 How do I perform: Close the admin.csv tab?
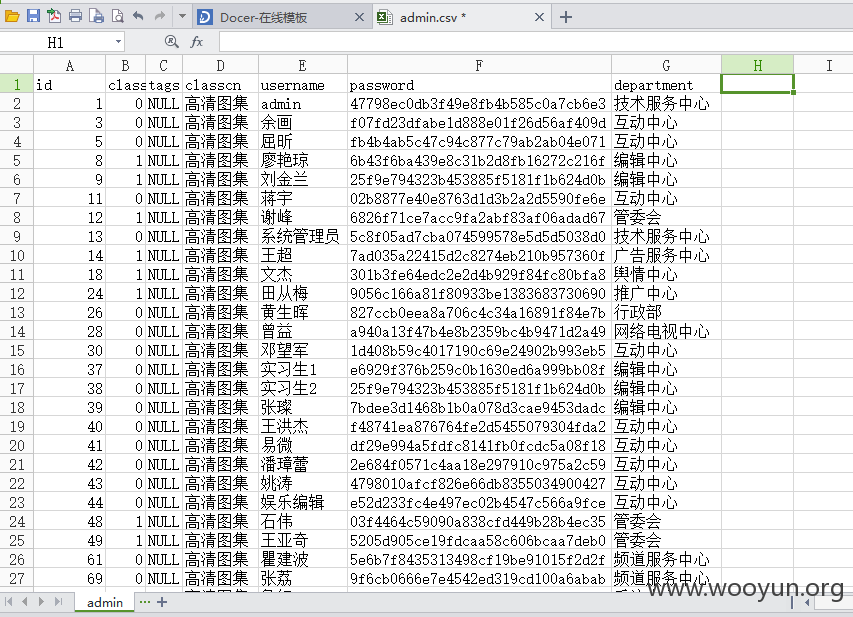point(539,17)
